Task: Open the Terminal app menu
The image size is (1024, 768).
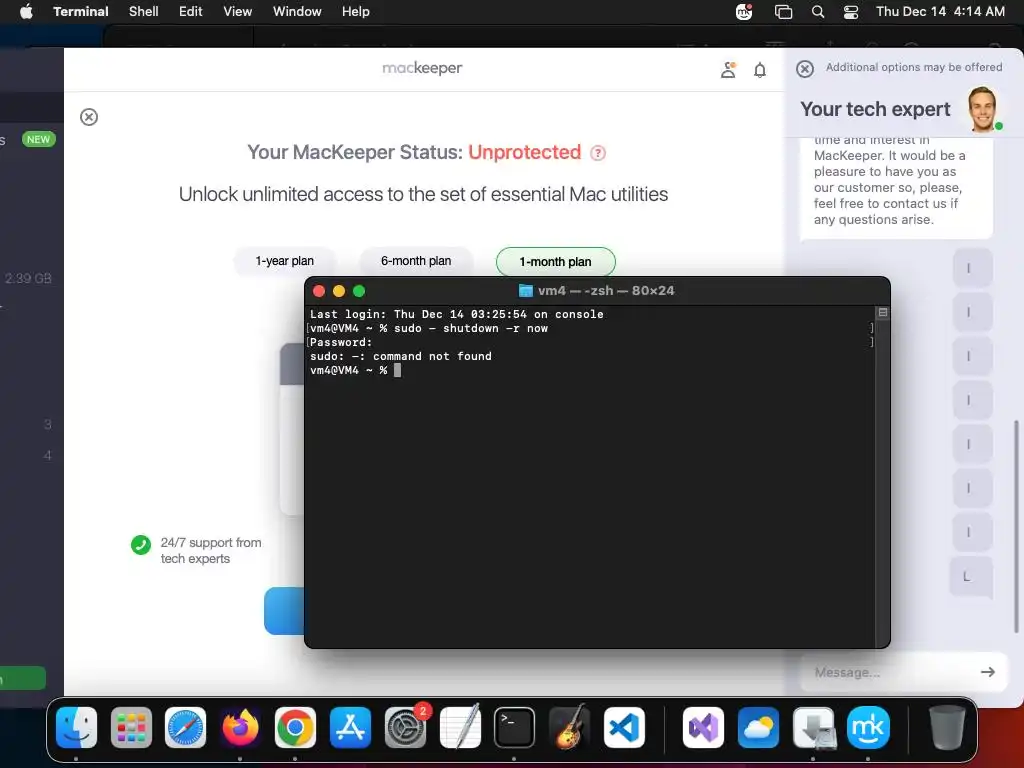Action: [x=80, y=11]
